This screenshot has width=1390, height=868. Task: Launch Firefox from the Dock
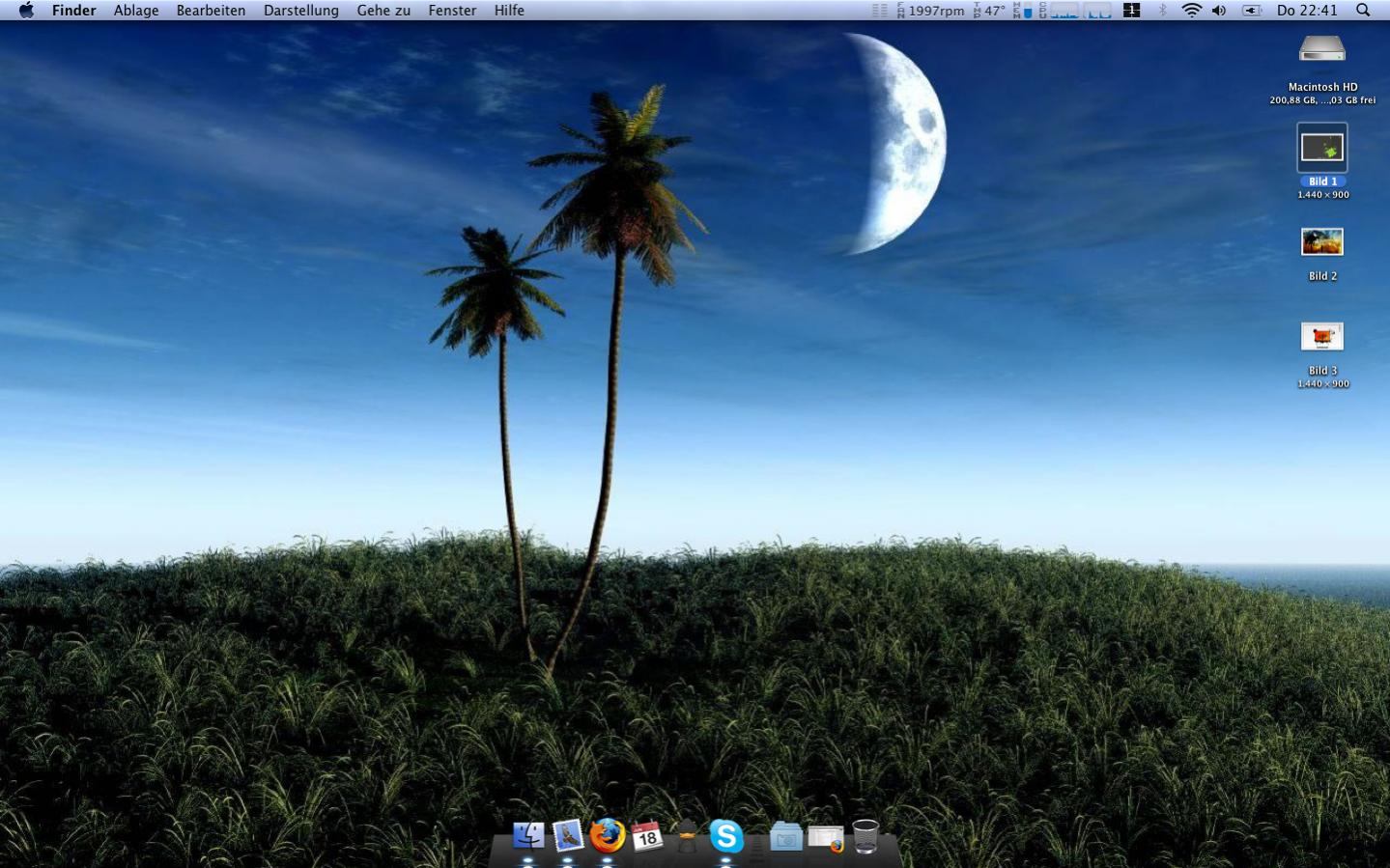[x=608, y=836]
